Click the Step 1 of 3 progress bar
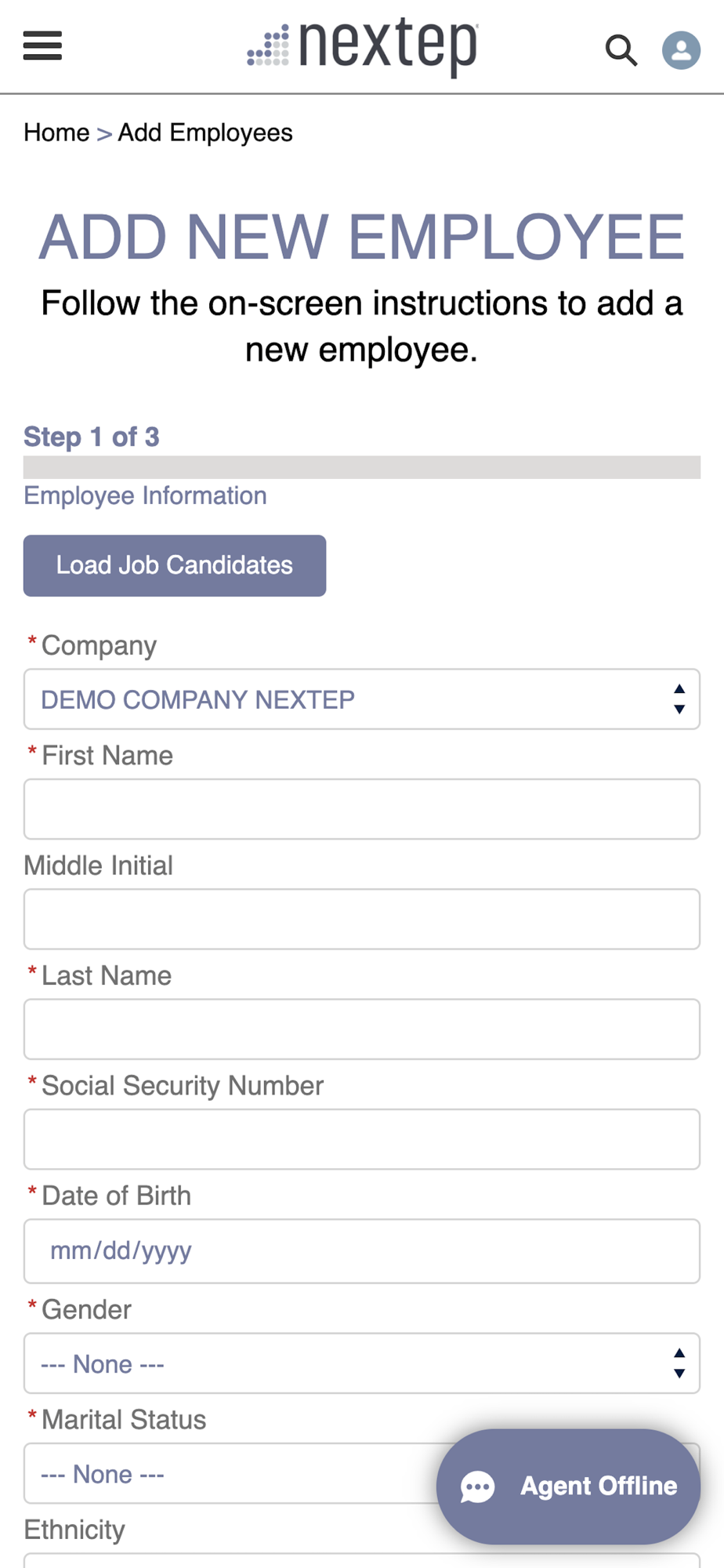724x1568 pixels. (362, 467)
